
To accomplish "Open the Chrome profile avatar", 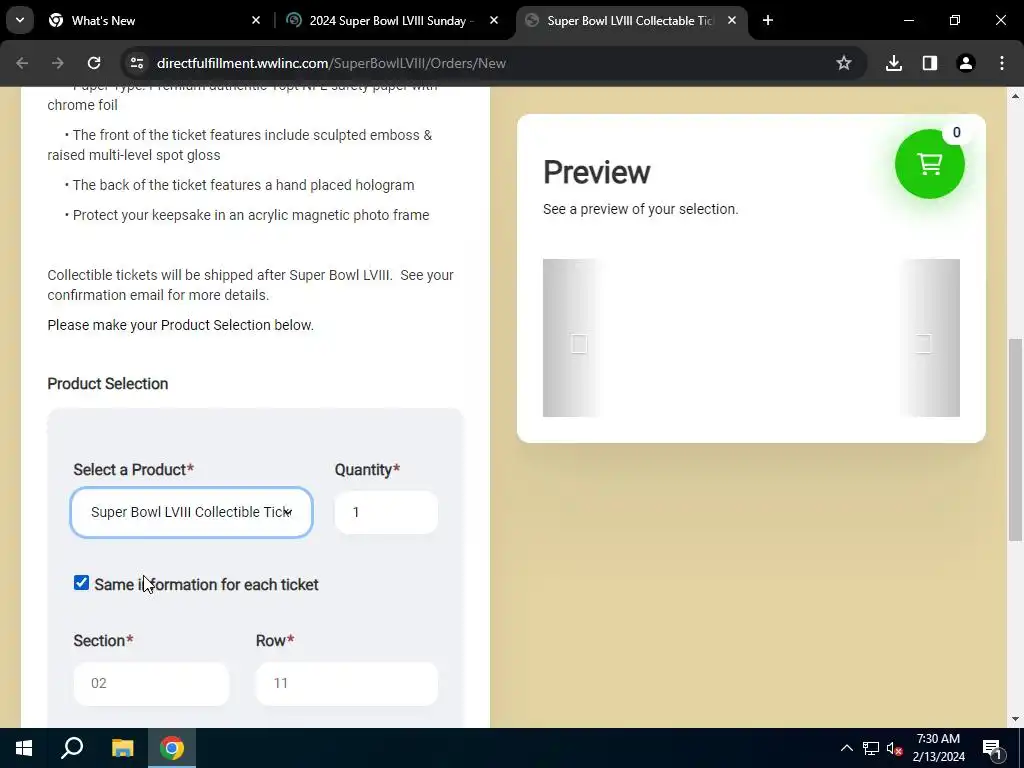I will pos(966,63).
